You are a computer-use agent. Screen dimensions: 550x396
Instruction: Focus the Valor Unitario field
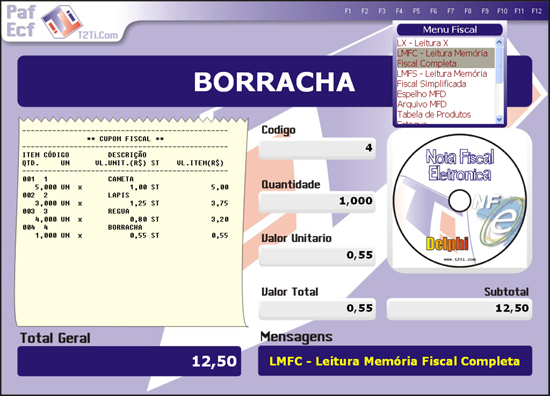pyautogui.click(x=317, y=255)
